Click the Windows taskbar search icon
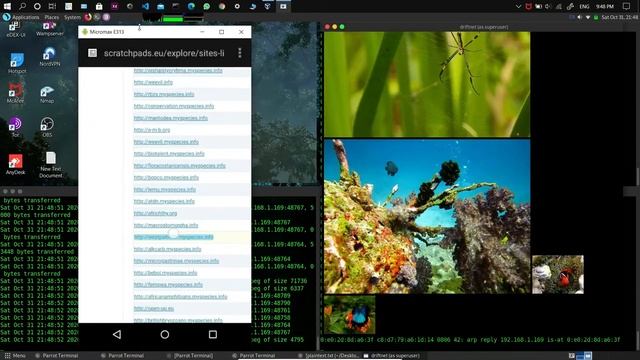This screenshot has height=360, width=640. (x=22, y=6)
